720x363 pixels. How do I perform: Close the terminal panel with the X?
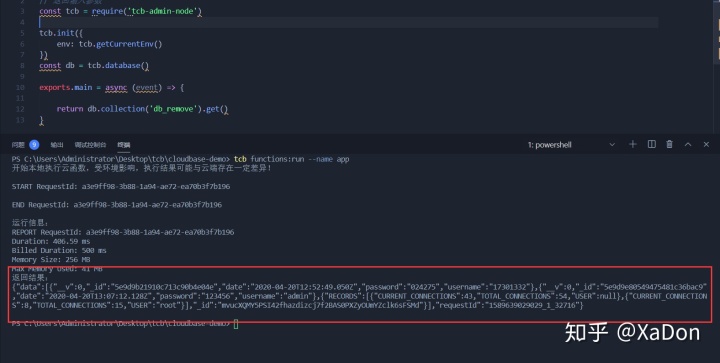click(x=706, y=145)
